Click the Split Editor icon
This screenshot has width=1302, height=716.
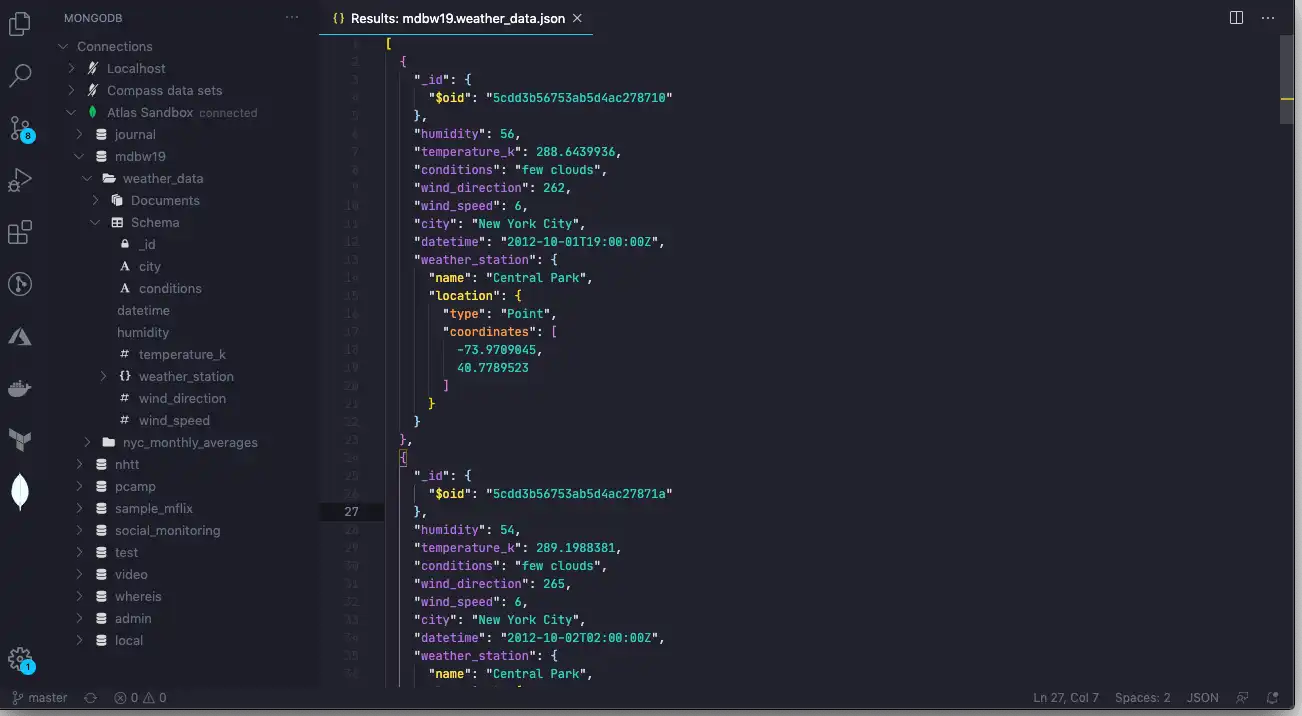(1237, 17)
